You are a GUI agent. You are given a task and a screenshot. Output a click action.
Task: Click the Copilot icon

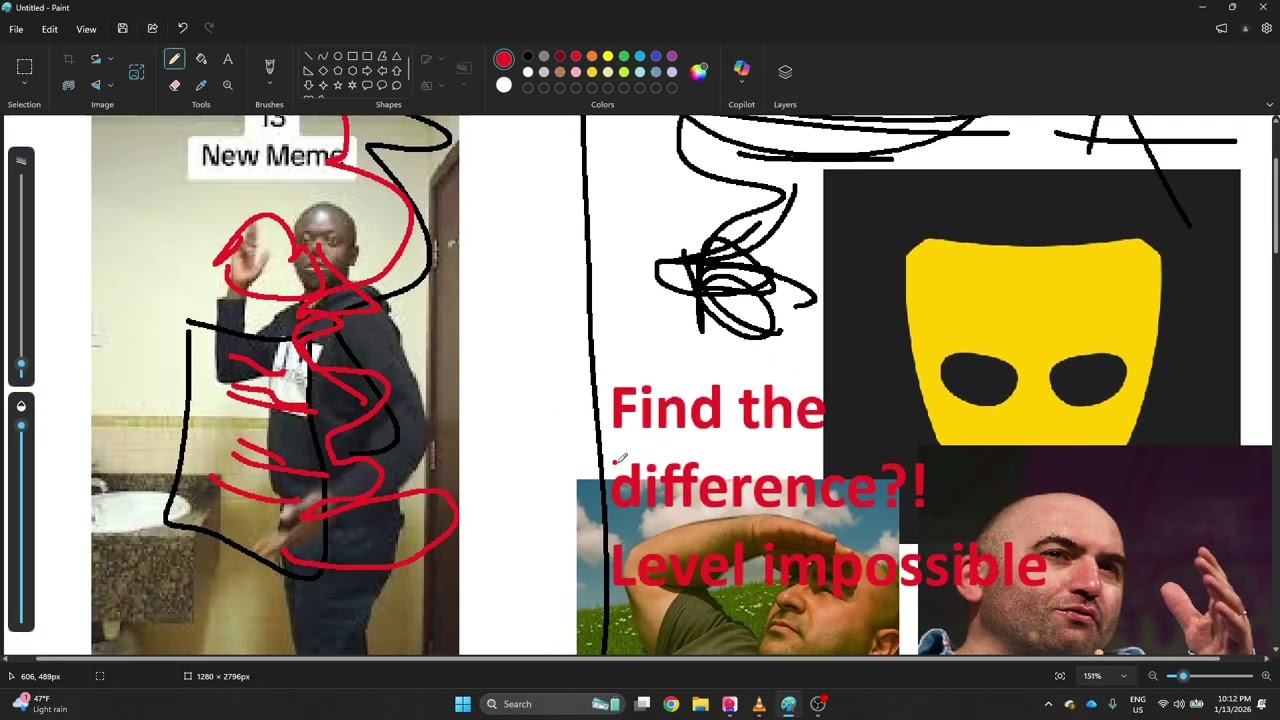(741, 68)
